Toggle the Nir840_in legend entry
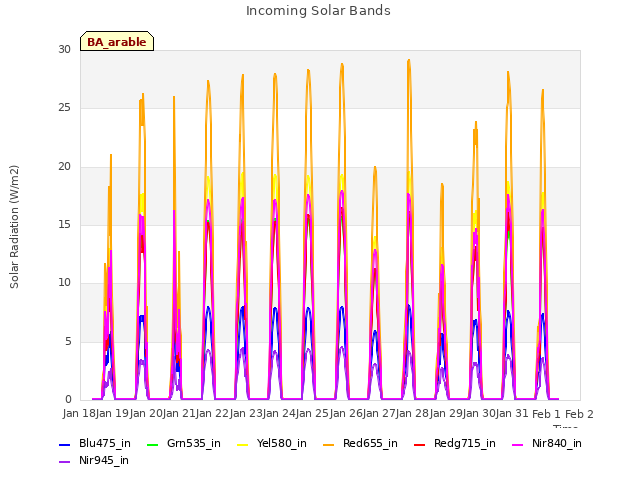 [547, 443]
